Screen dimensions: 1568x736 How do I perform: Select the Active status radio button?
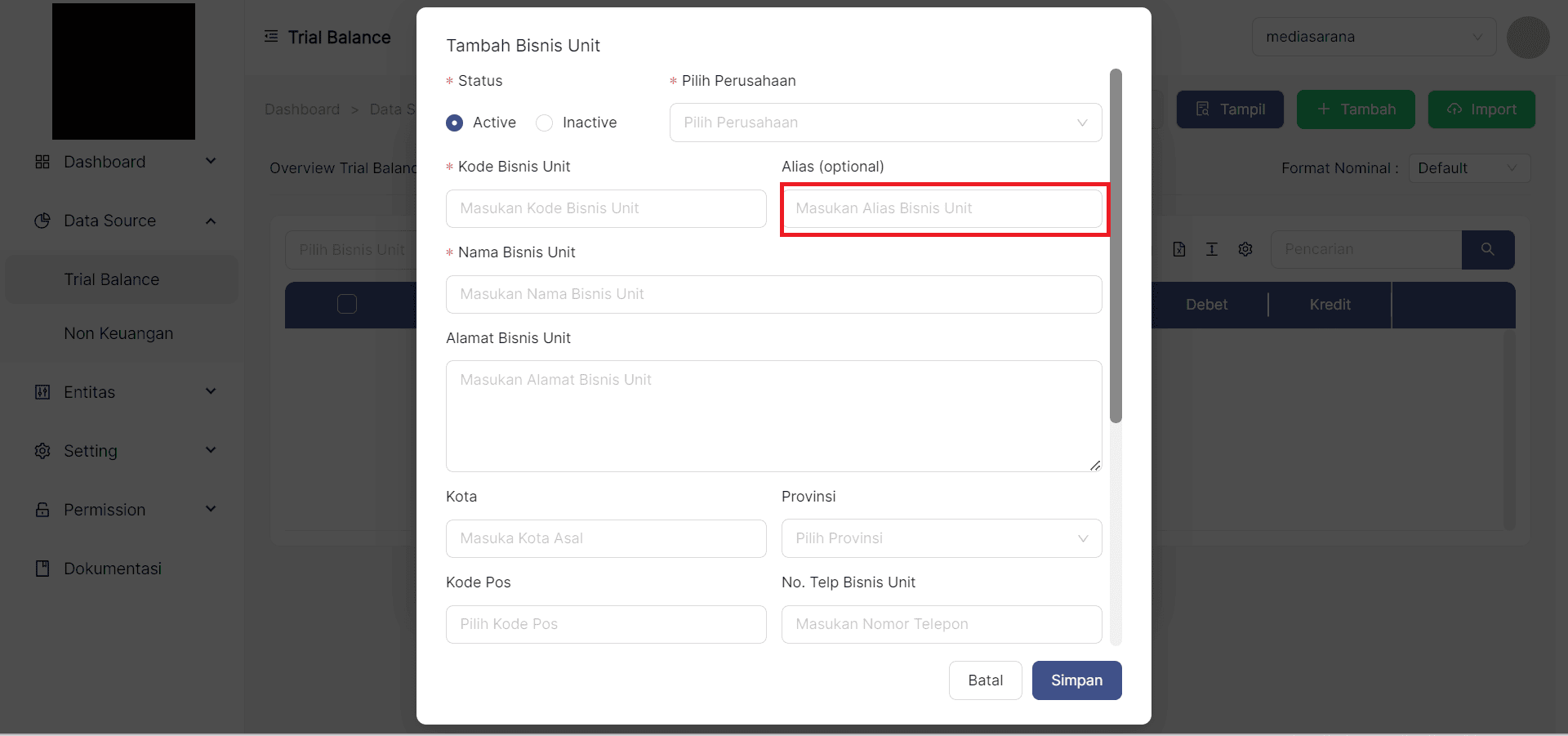pos(455,123)
